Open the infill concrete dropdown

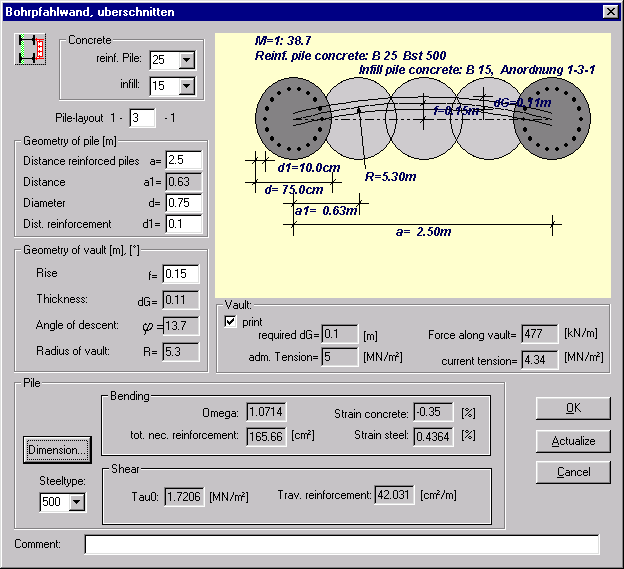click(x=186, y=86)
